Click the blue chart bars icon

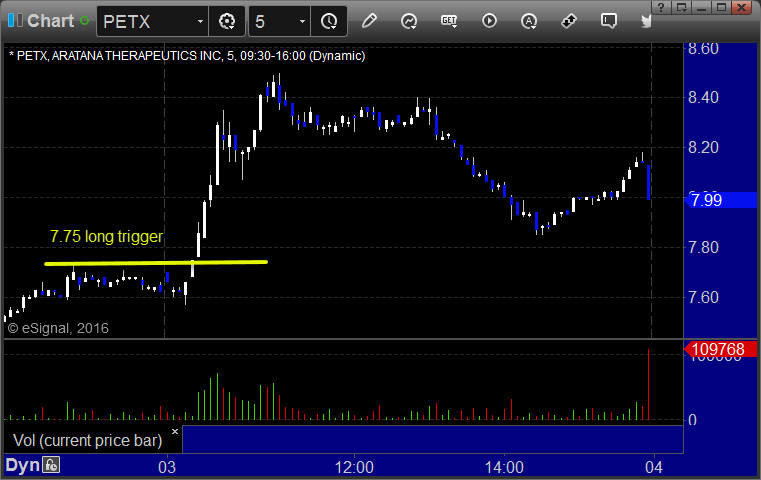15,20
